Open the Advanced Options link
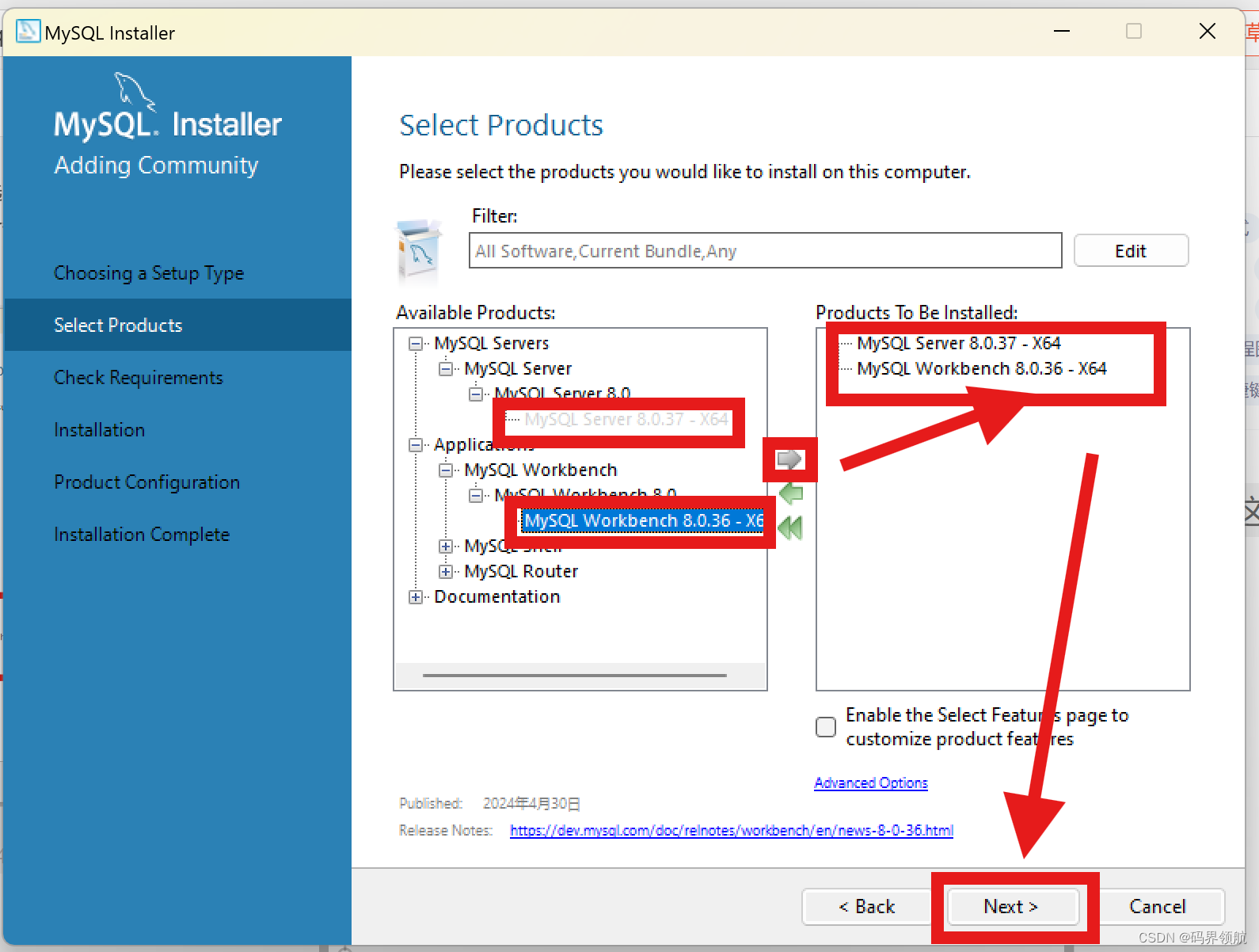The image size is (1259, 952). 871,783
